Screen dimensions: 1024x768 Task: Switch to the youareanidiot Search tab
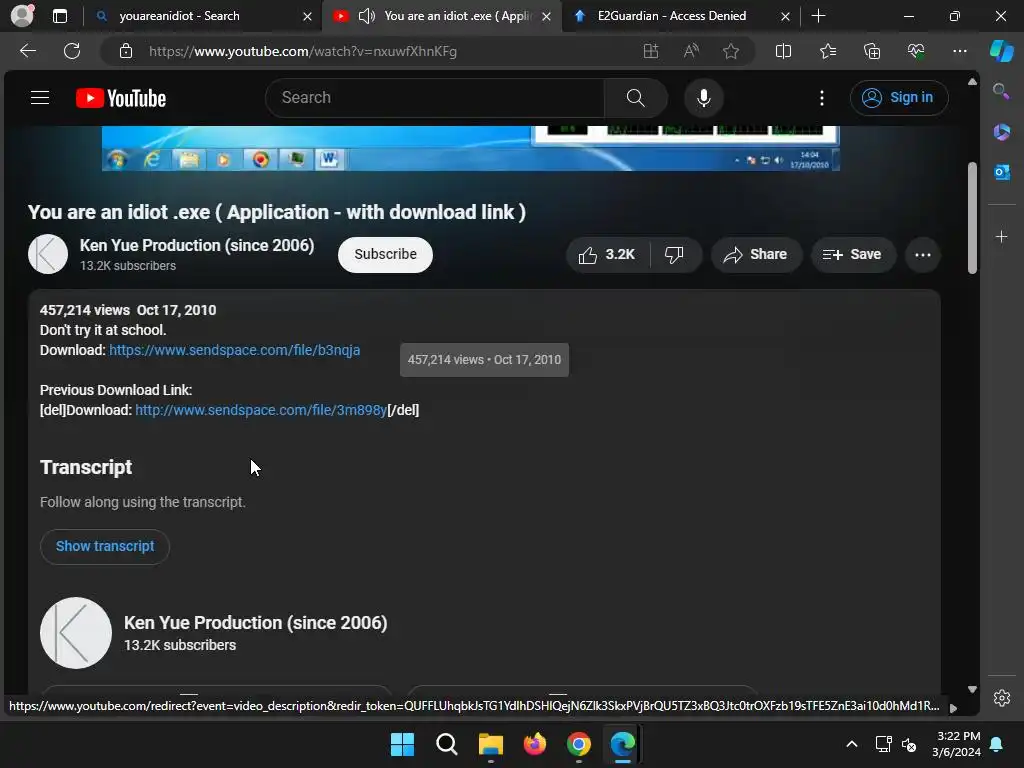pos(204,16)
